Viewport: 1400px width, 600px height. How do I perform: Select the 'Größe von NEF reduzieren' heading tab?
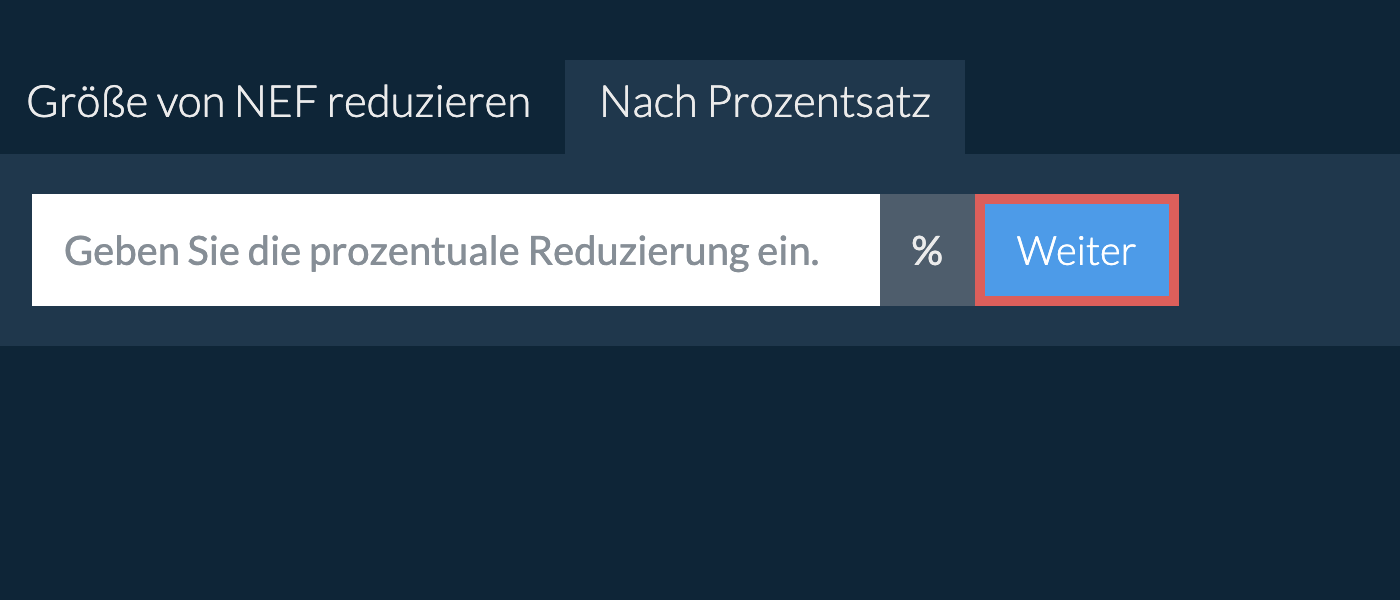[x=278, y=103]
